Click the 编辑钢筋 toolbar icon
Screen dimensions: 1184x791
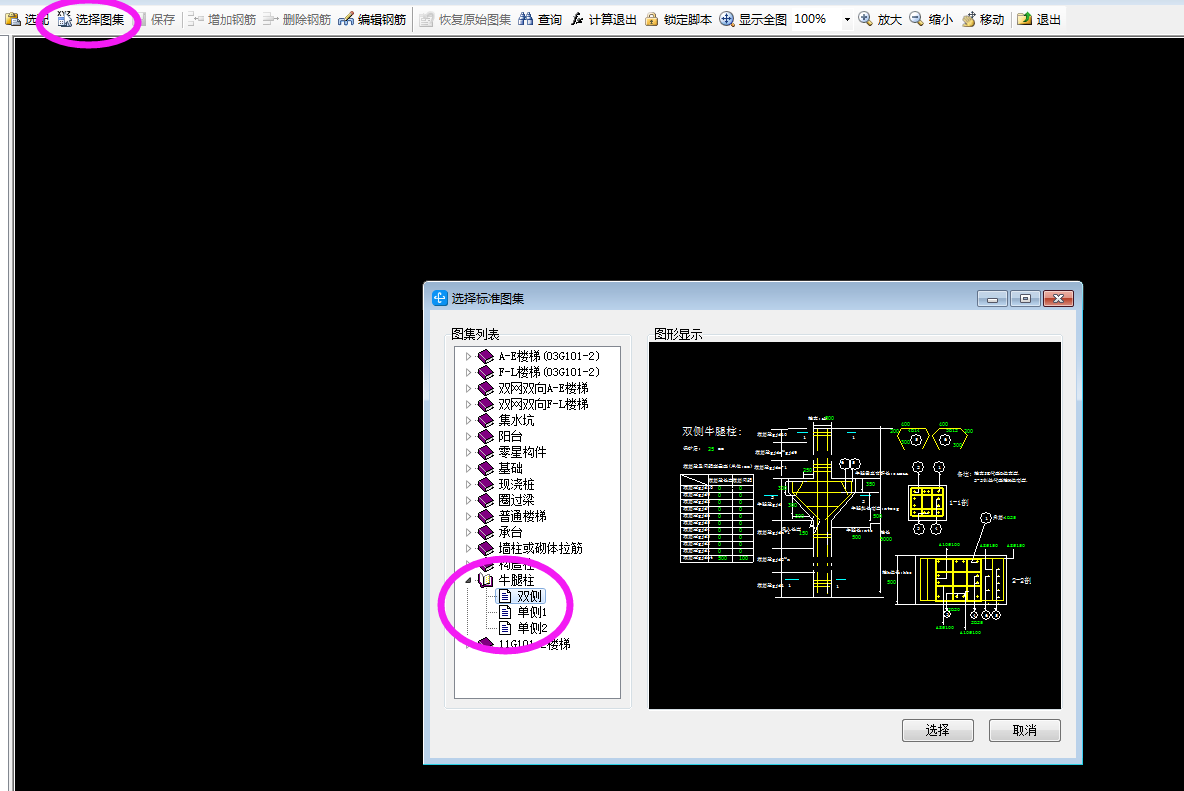pos(346,20)
